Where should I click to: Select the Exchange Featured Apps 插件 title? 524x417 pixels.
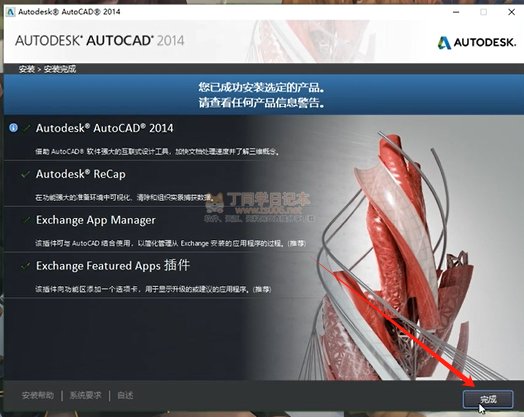click(113, 266)
